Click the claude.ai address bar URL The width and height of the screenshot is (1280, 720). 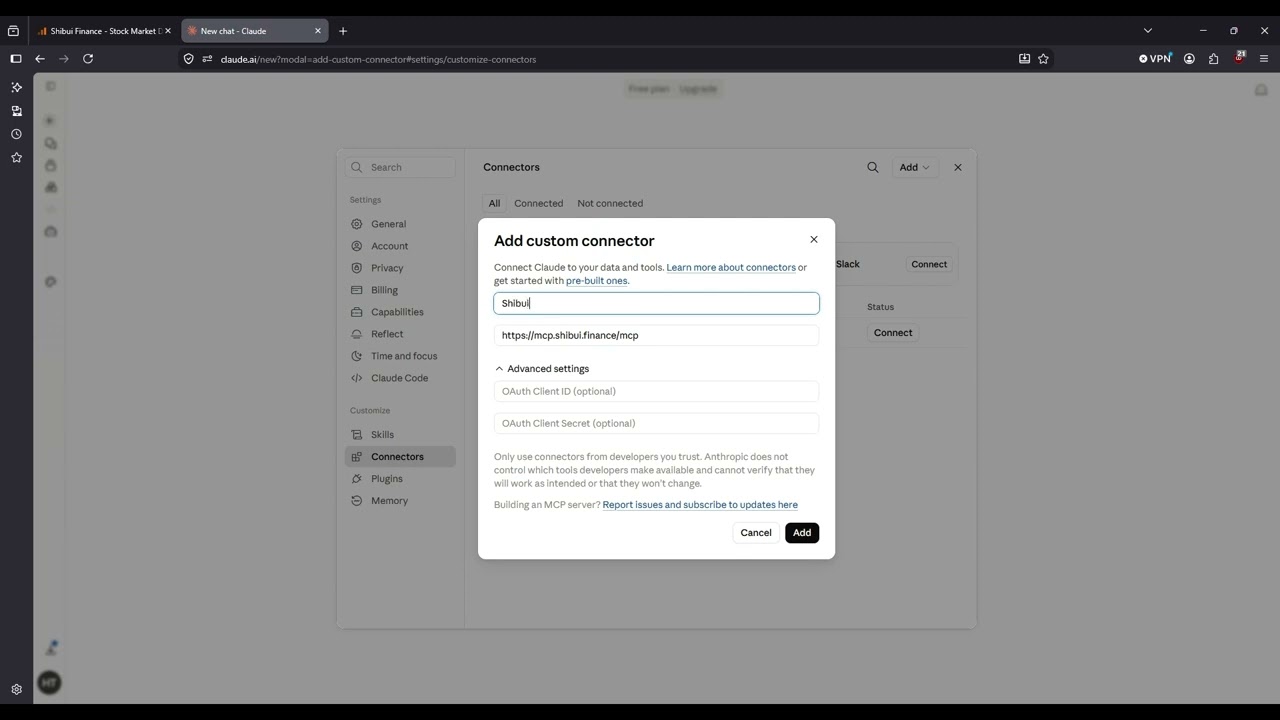(x=378, y=59)
